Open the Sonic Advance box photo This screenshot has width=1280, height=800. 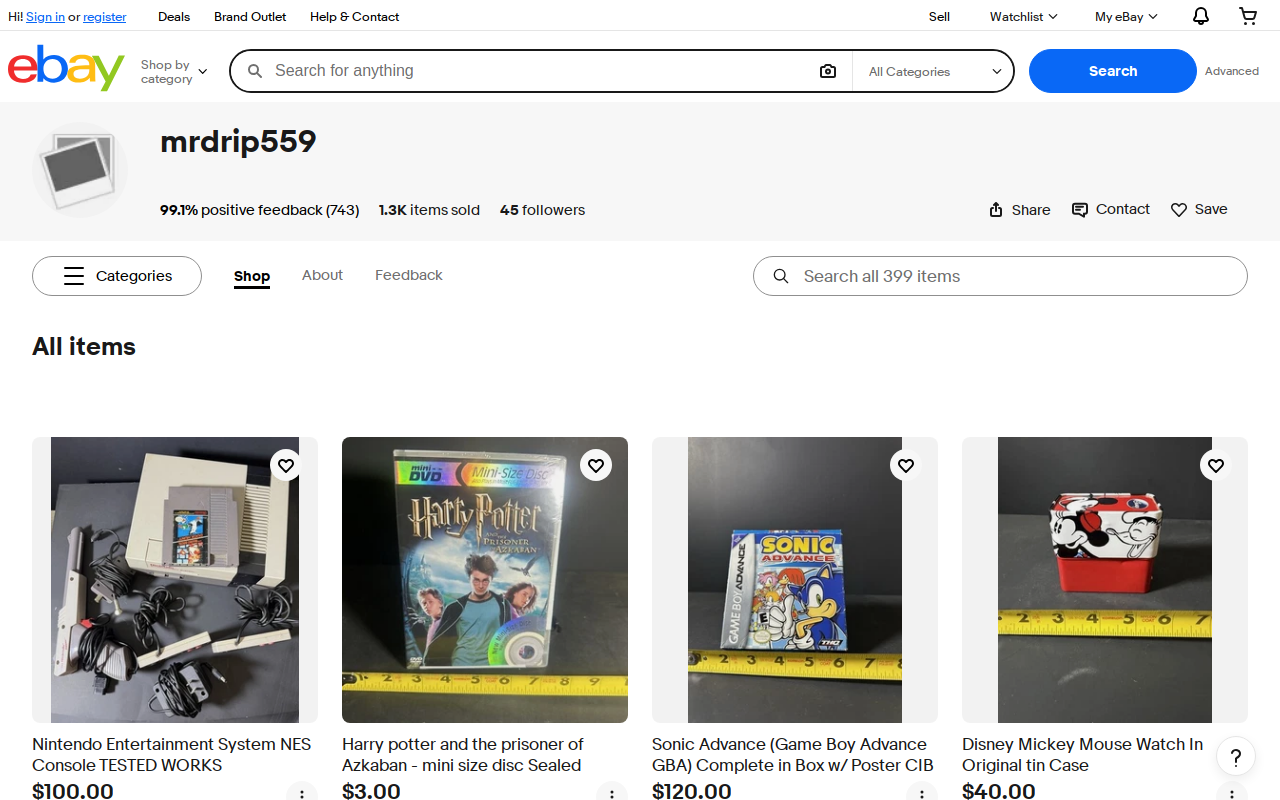click(x=795, y=580)
